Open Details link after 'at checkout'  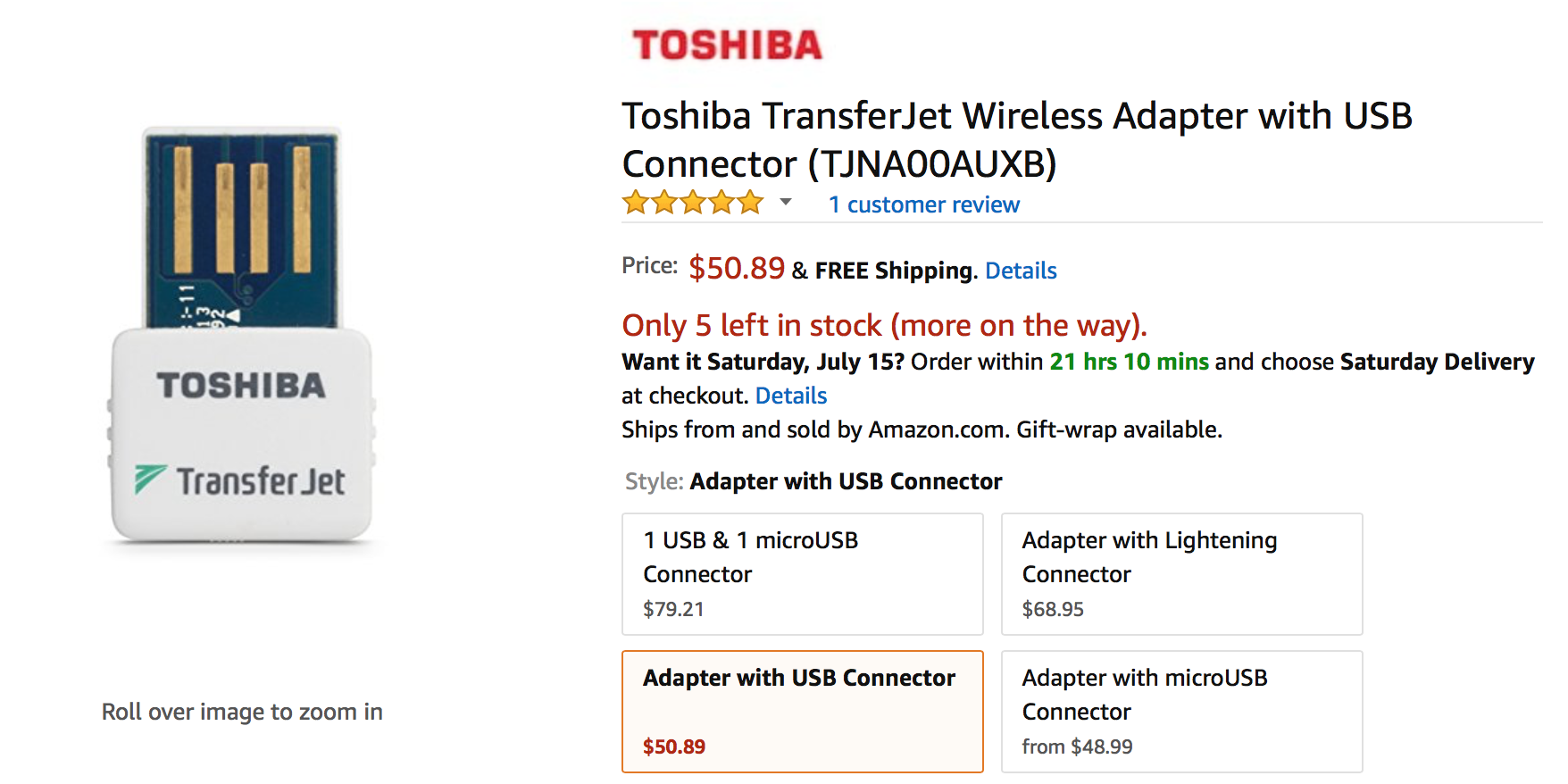click(791, 396)
